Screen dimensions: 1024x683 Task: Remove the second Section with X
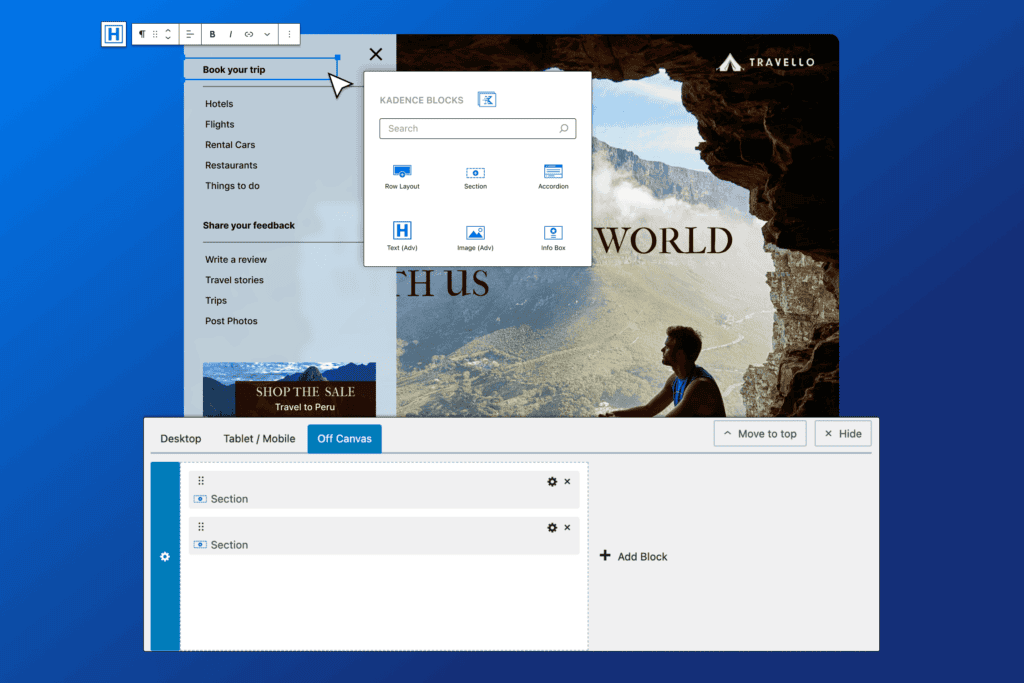(567, 528)
